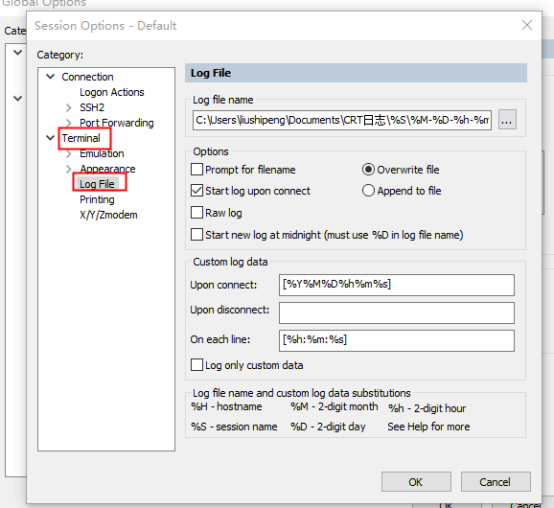
Task: Choose the Append to file option
Action: [368, 190]
